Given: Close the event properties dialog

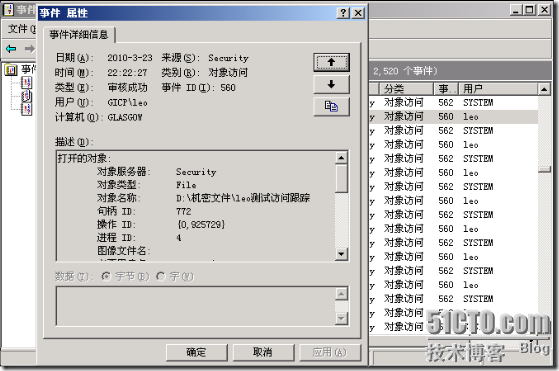Looking at the screenshot, I should coord(358,13).
